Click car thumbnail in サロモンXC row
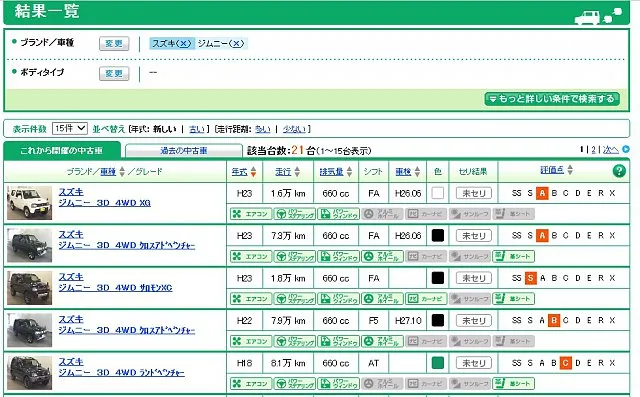The height and width of the screenshot is (397, 640). (30, 288)
